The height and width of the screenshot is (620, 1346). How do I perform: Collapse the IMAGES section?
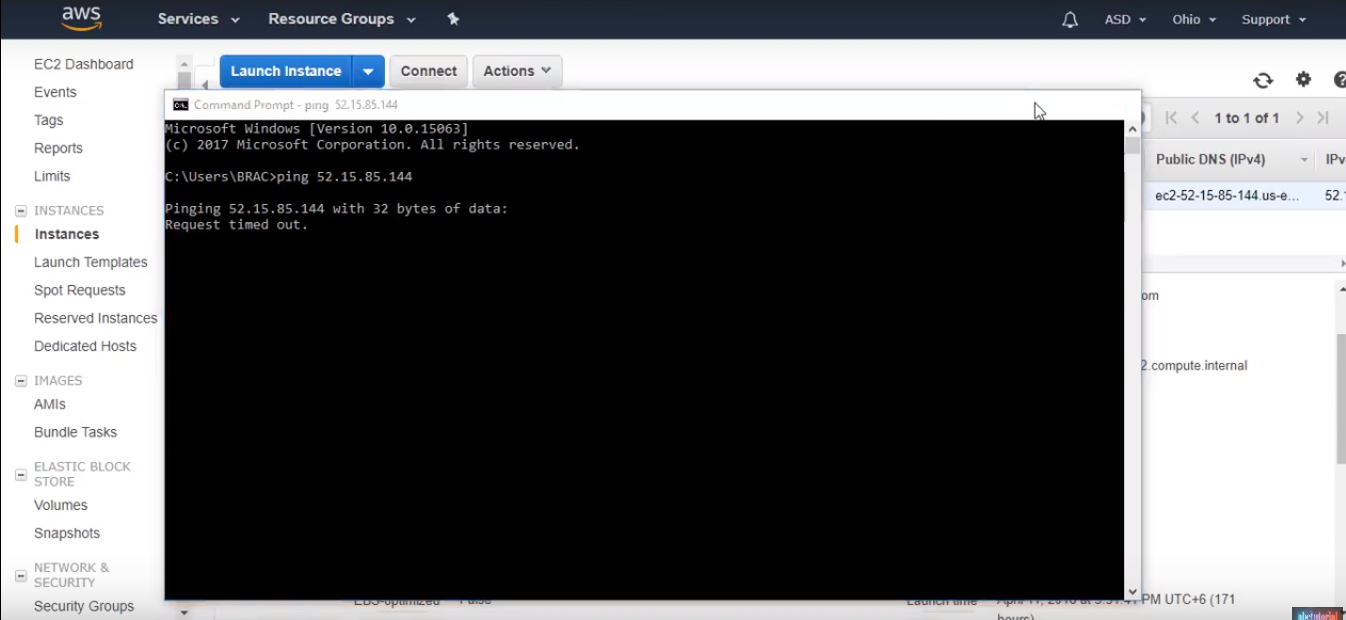pyautogui.click(x=21, y=381)
